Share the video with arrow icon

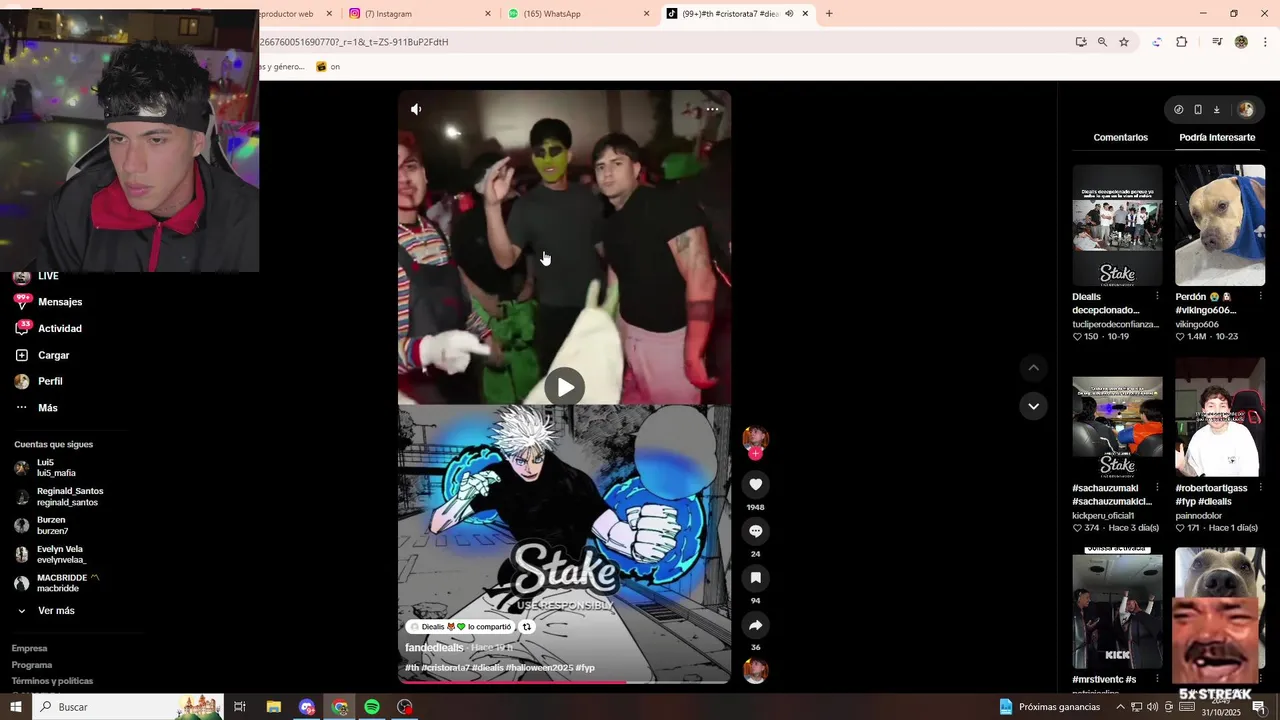pyautogui.click(x=756, y=625)
